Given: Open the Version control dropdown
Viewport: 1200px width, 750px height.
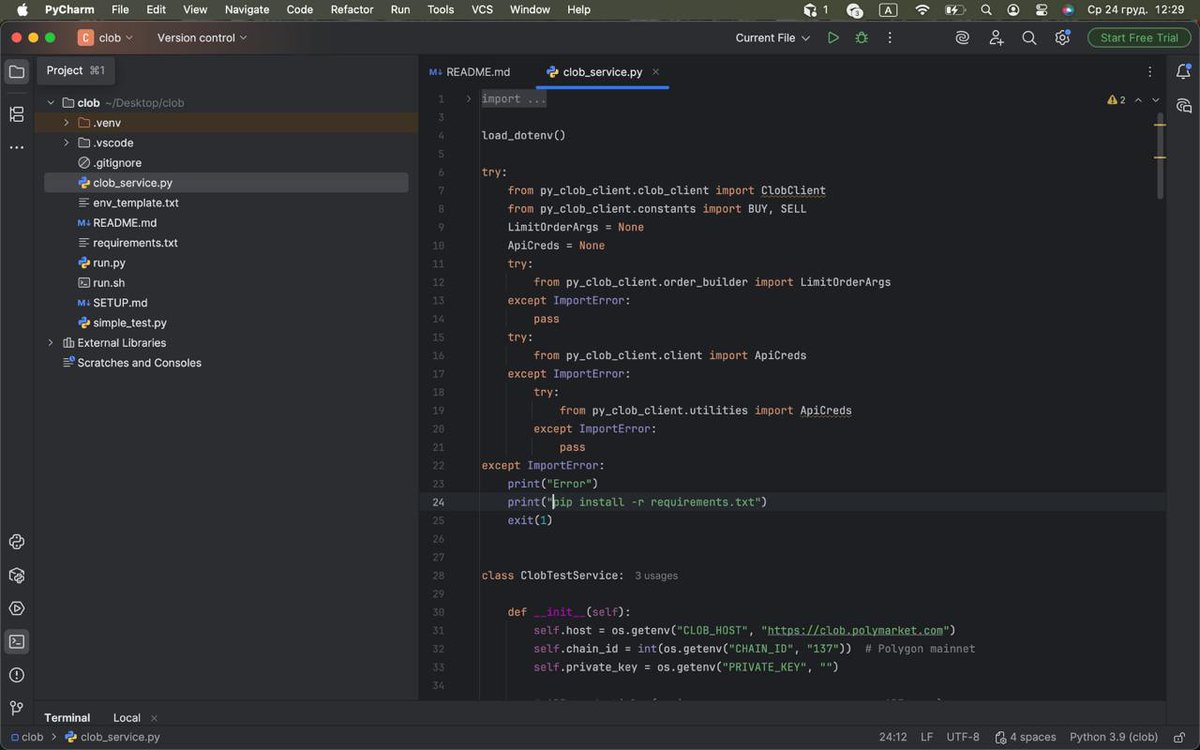Looking at the screenshot, I should tap(202, 38).
